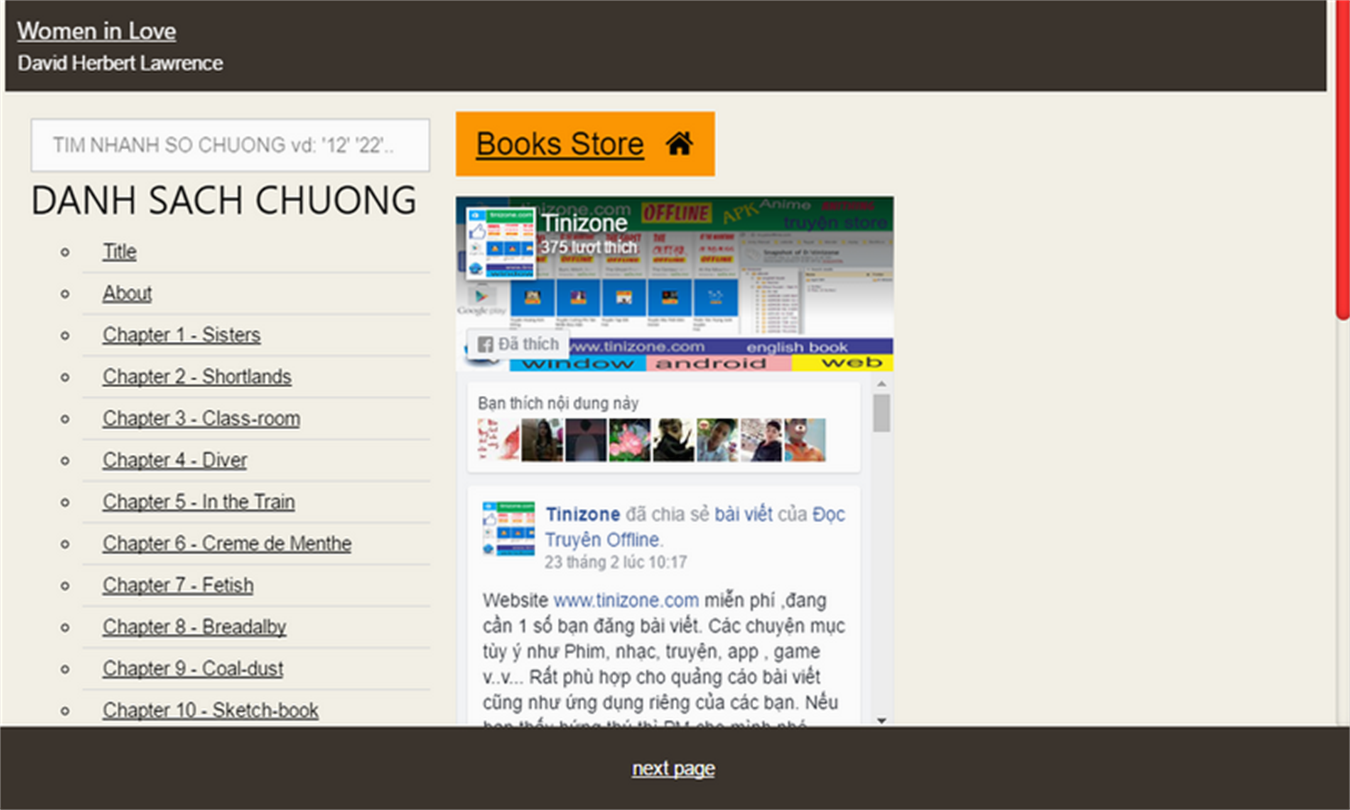The height and width of the screenshot is (810, 1350).
Task: Open Chapter 2 - Shortlands
Action: pos(197,377)
